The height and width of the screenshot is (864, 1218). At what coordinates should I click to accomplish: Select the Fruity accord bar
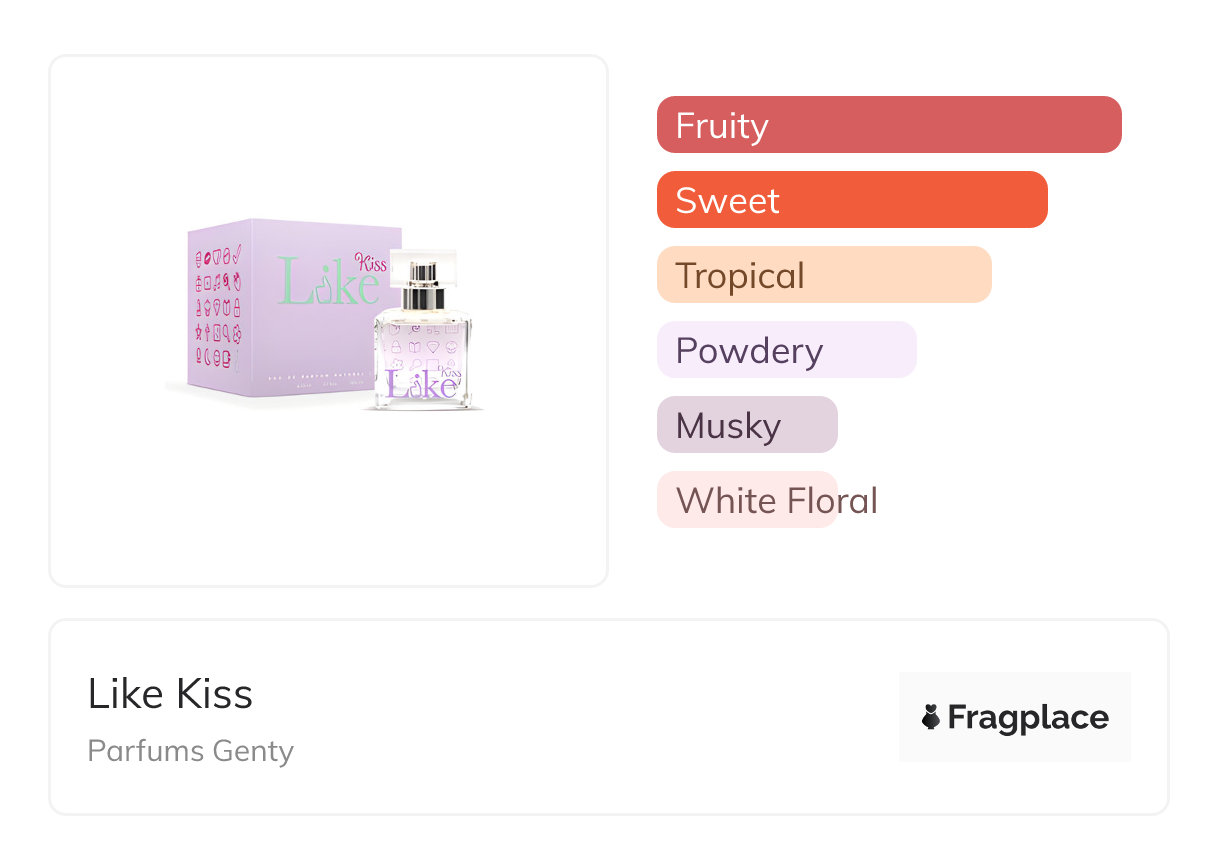889,125
